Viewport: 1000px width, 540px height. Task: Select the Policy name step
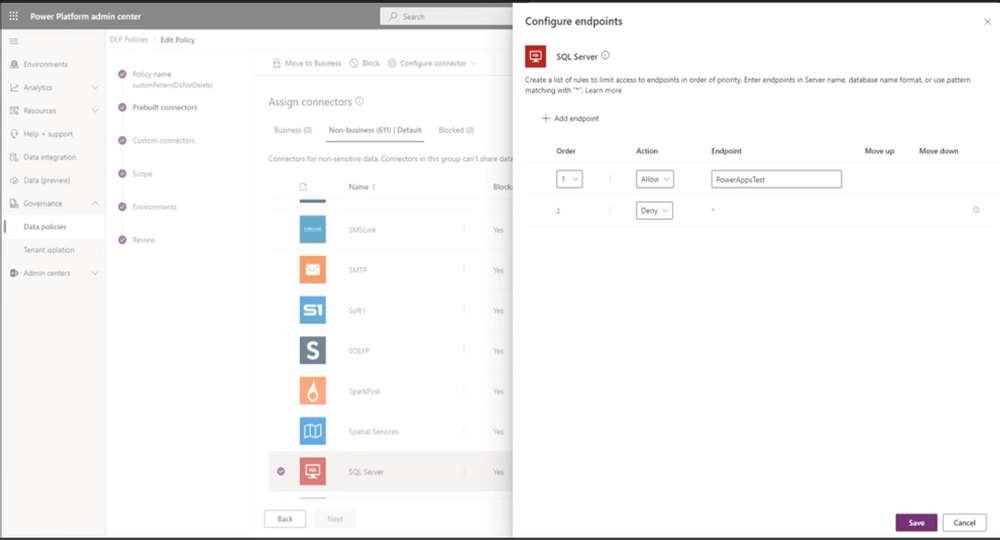(x=152, y=74)
